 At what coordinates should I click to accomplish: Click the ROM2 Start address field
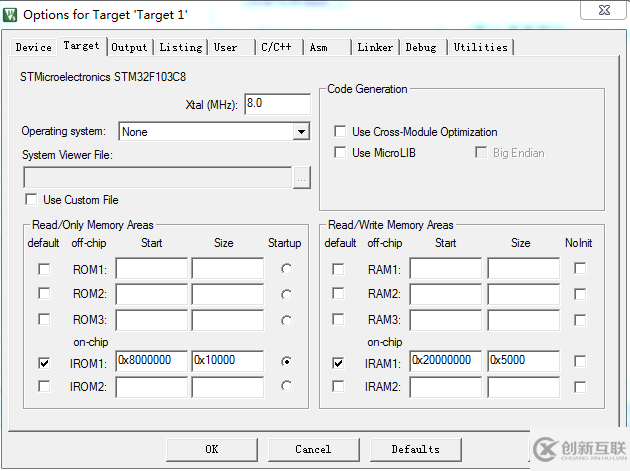[151, 294]
